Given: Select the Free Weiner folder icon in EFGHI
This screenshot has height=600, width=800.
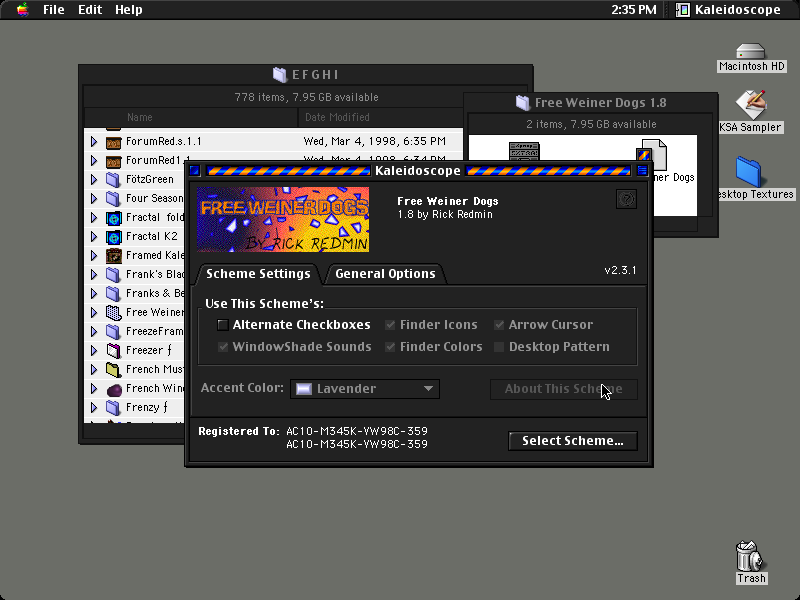Looking at the screenshot, I should [x=113, y=313].
